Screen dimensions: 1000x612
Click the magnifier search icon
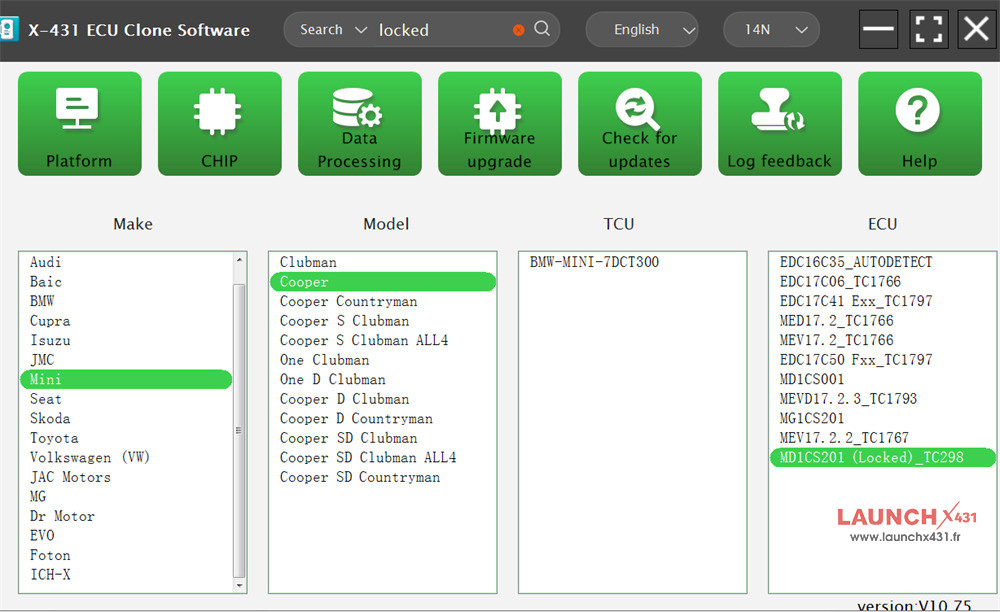point(541,29)
